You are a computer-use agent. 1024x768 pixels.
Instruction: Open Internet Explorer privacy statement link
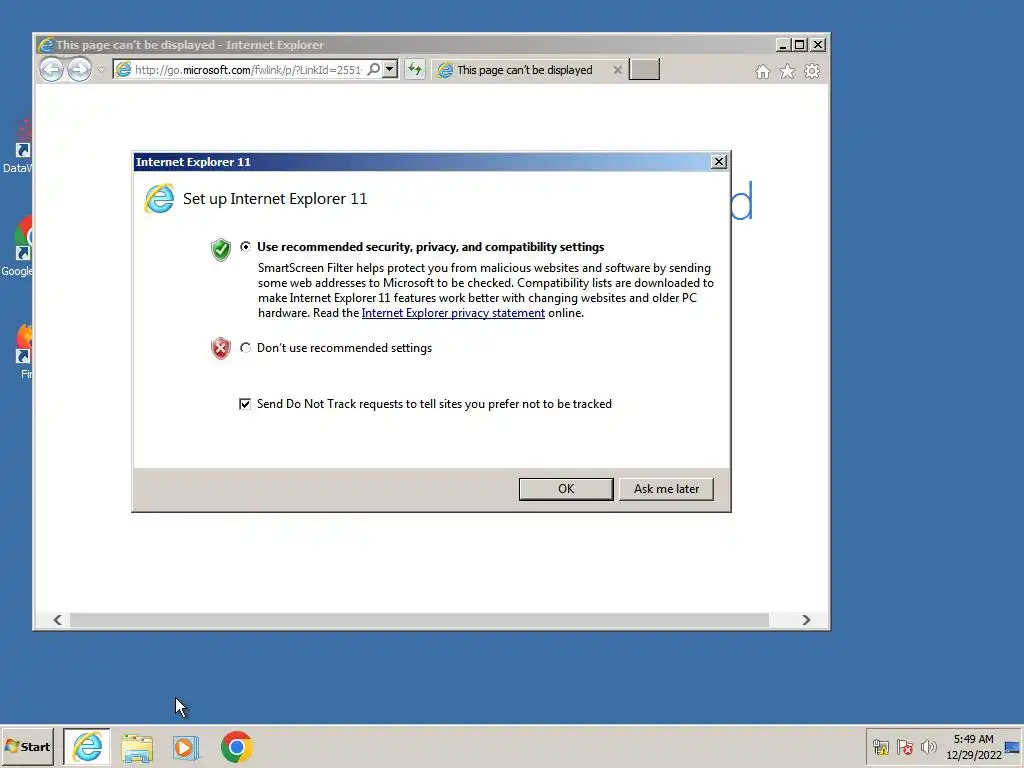click(x=453, y=313)
